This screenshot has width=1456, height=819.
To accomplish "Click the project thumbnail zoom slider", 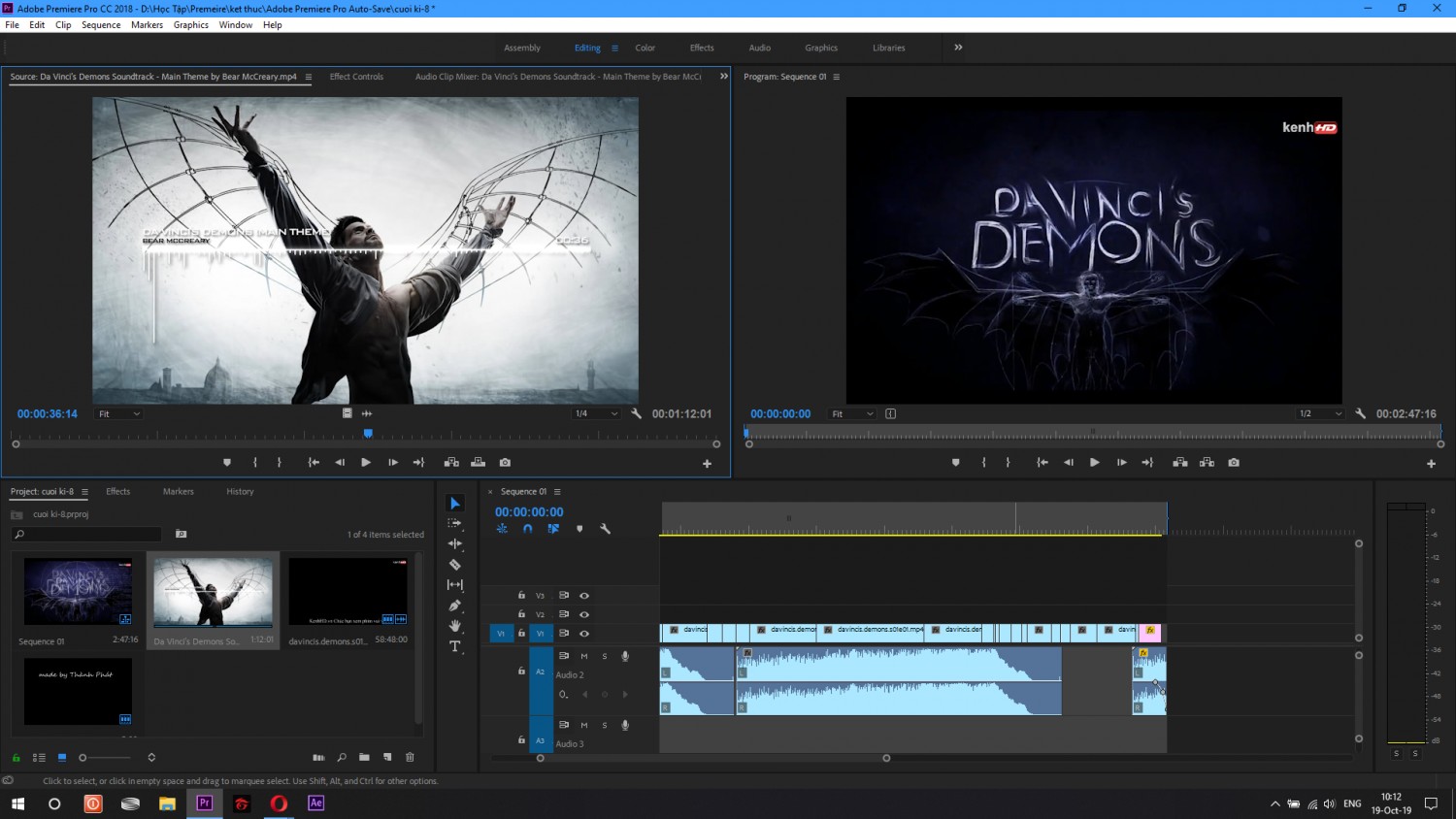I will click(107, 758).
